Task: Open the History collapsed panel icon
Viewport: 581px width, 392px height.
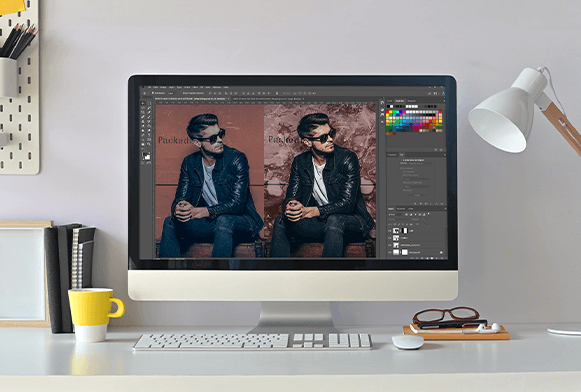Action: (382, 103)
